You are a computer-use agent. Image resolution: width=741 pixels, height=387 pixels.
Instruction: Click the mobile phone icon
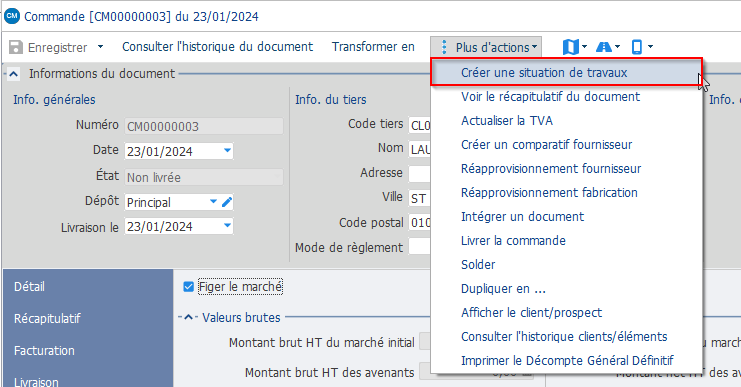[x=637, y=47]
